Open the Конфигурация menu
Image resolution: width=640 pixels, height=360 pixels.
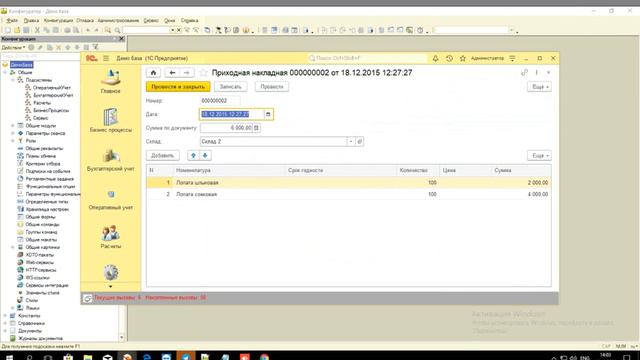[x=58, y=20]
